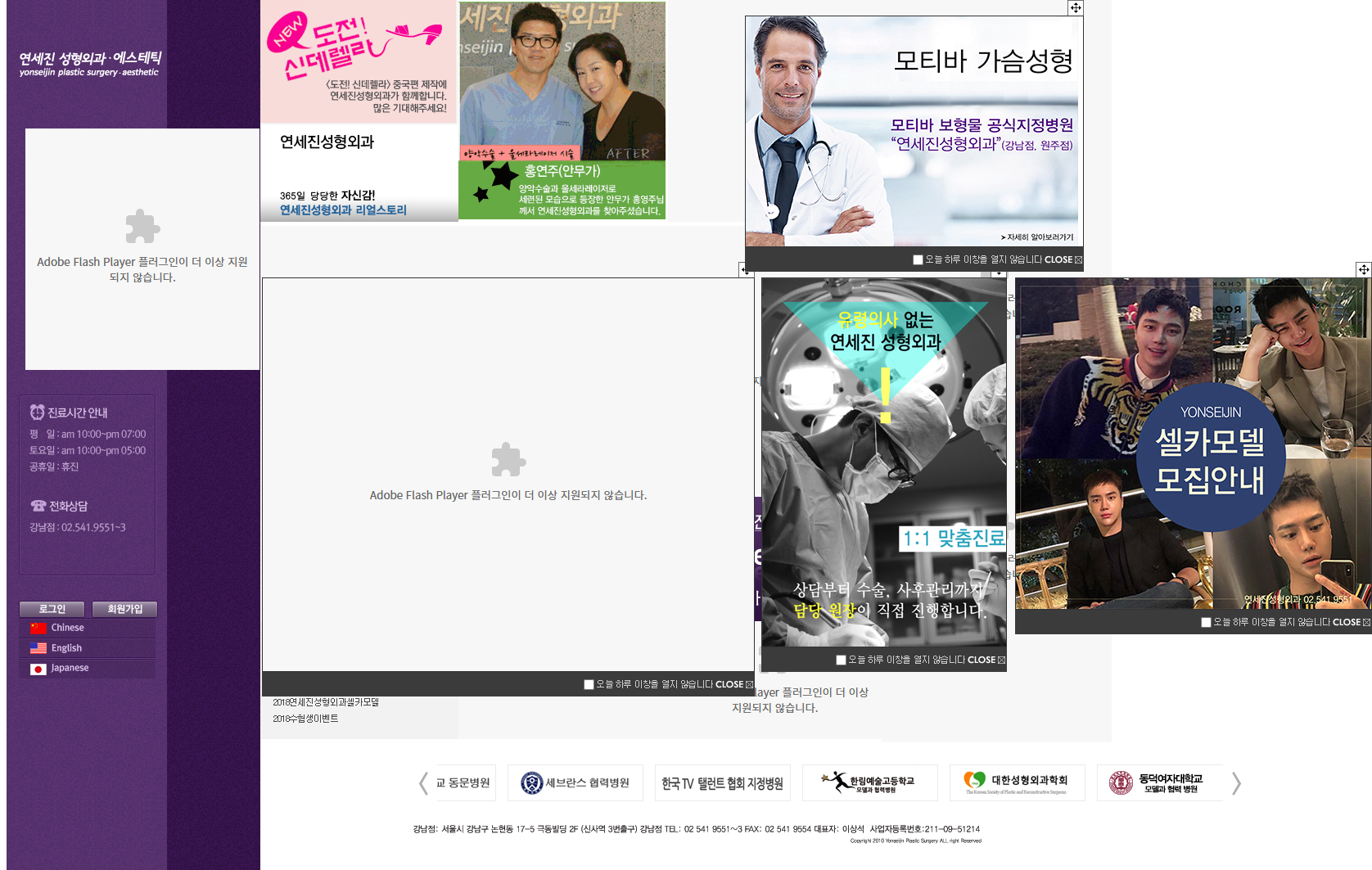Close the surgery-photo popup with the X icon
This screenshot has width=1372, height=870.
pyautogui.click(x=1001, y=660)
